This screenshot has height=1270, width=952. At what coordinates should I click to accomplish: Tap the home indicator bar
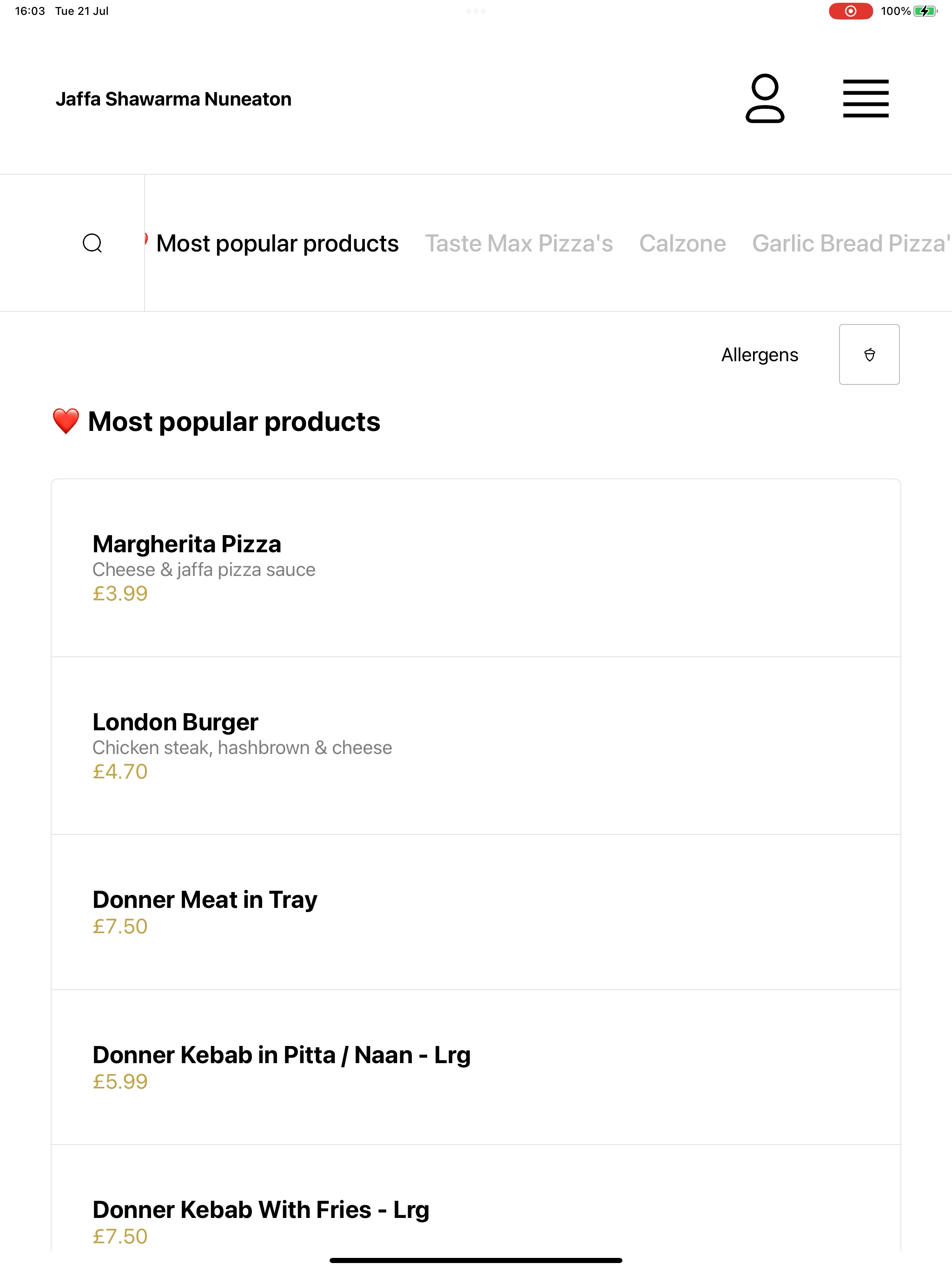(x=476, y=1260)
